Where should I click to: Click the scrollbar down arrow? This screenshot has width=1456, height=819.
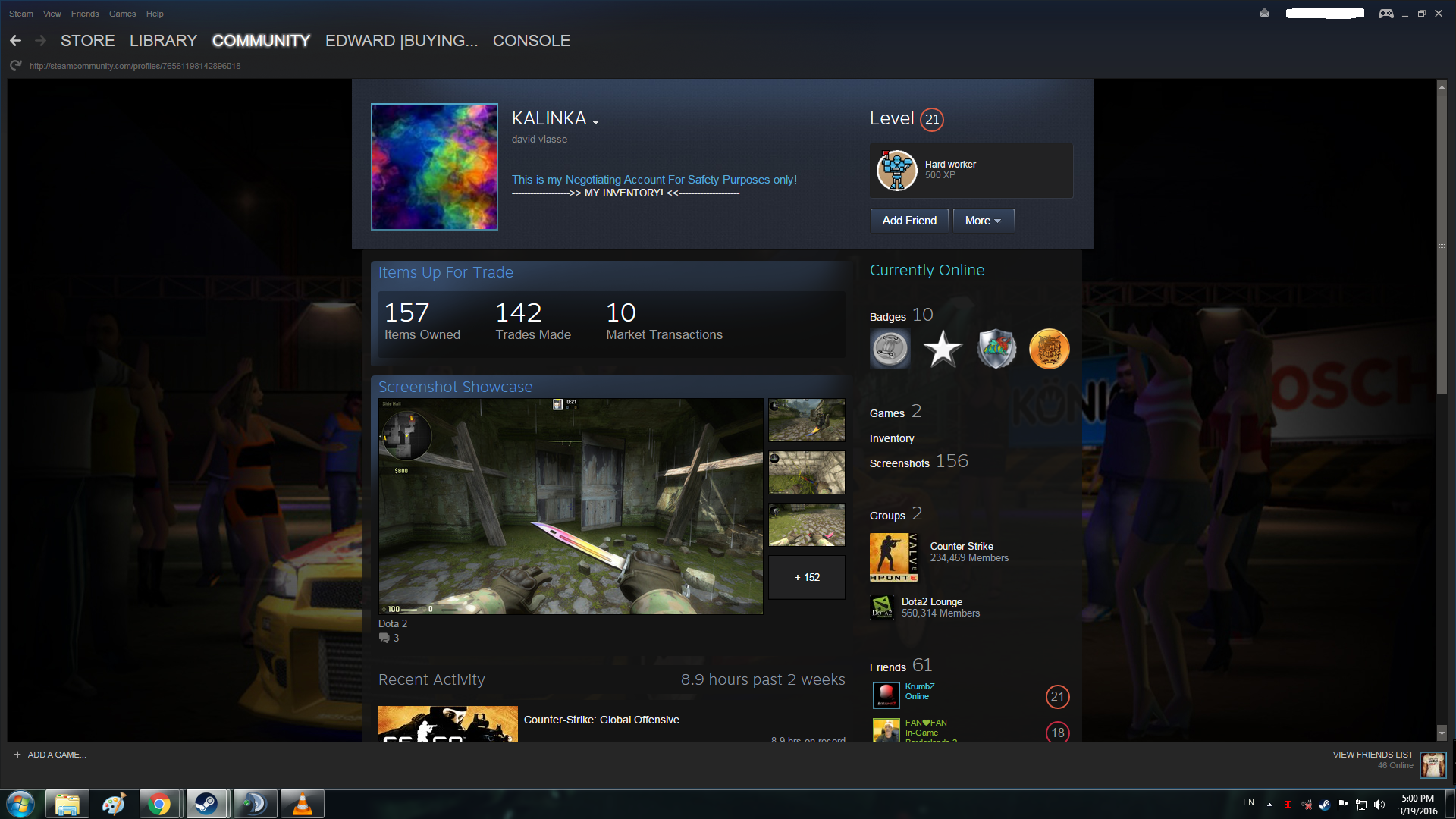click(1442, 733)
